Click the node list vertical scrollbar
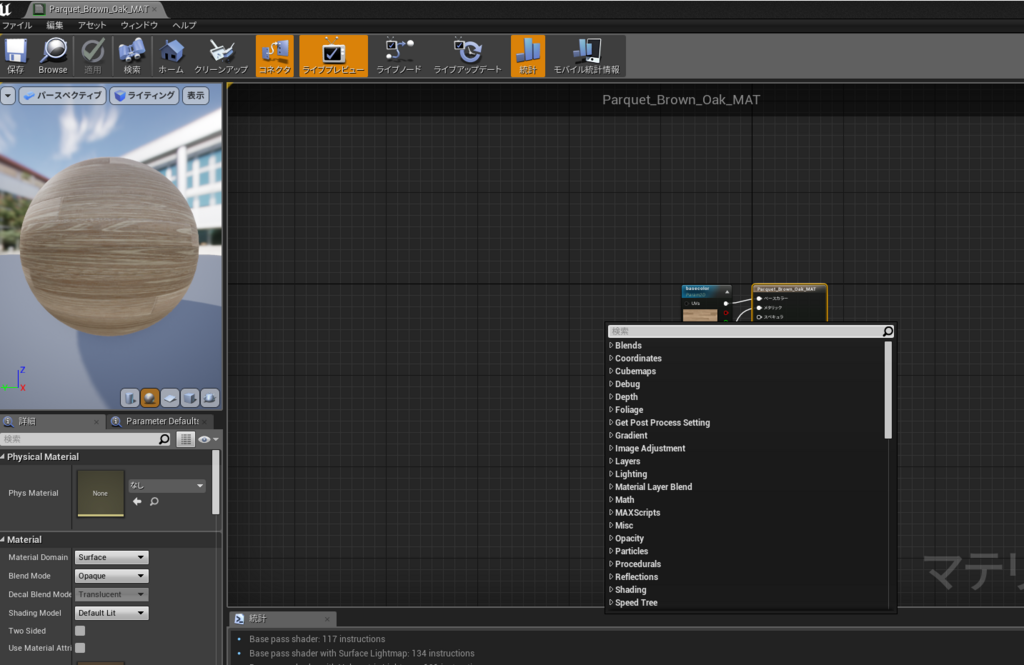Screen dimensions: 1024x665 coord(888,390)
